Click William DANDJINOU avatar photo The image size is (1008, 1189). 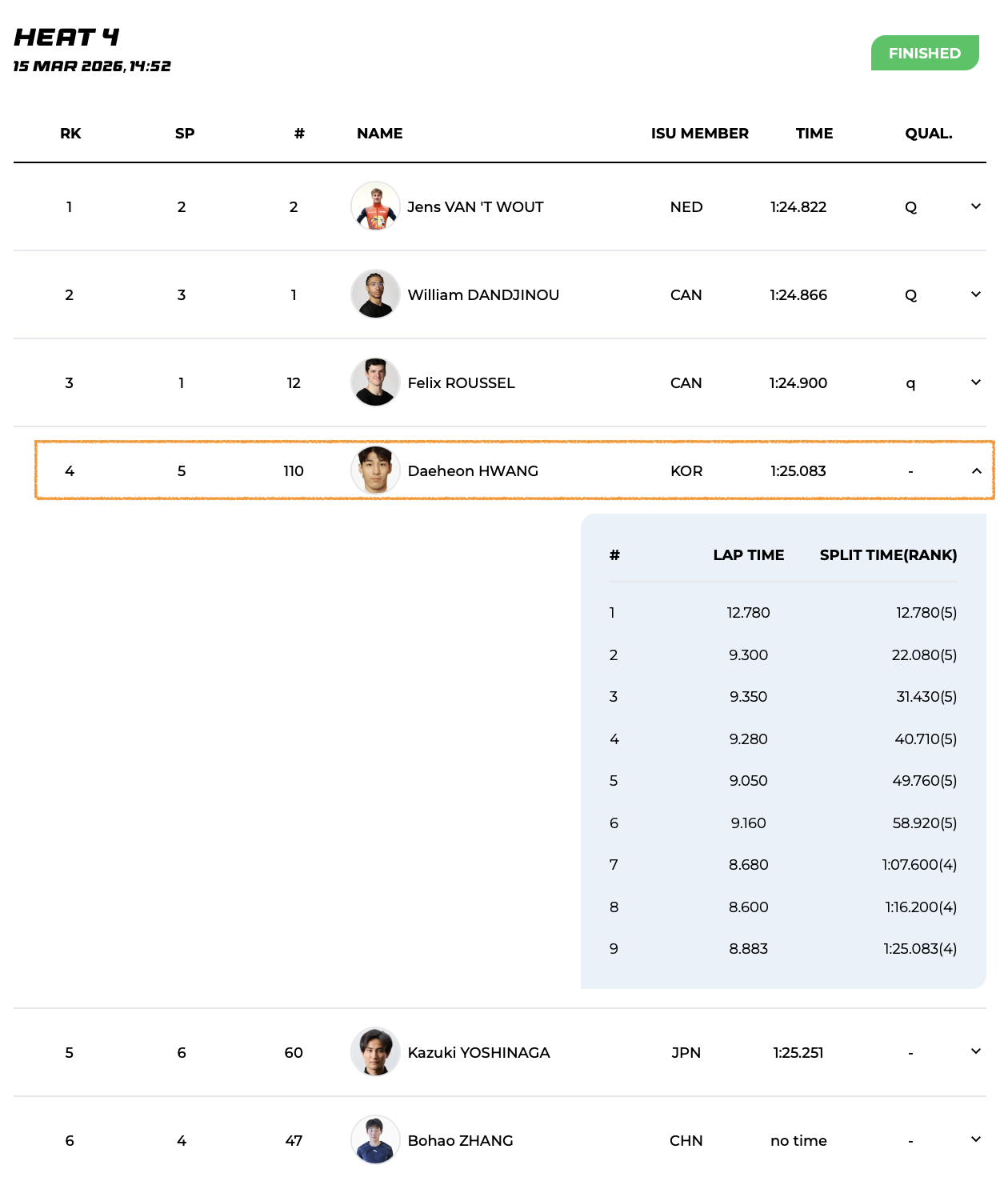click(375, 294)
